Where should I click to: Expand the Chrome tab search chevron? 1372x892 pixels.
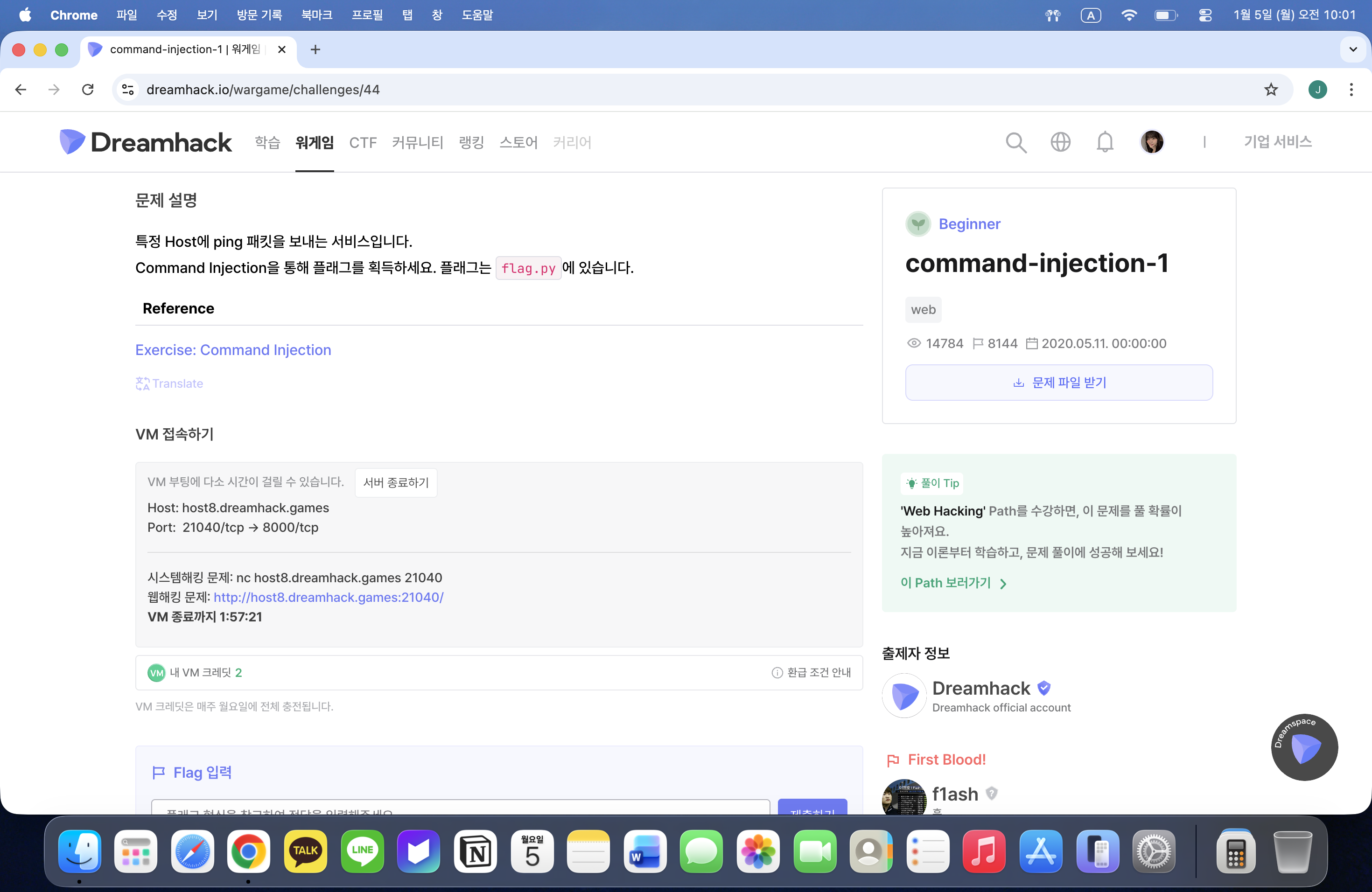click(1352, 49)
